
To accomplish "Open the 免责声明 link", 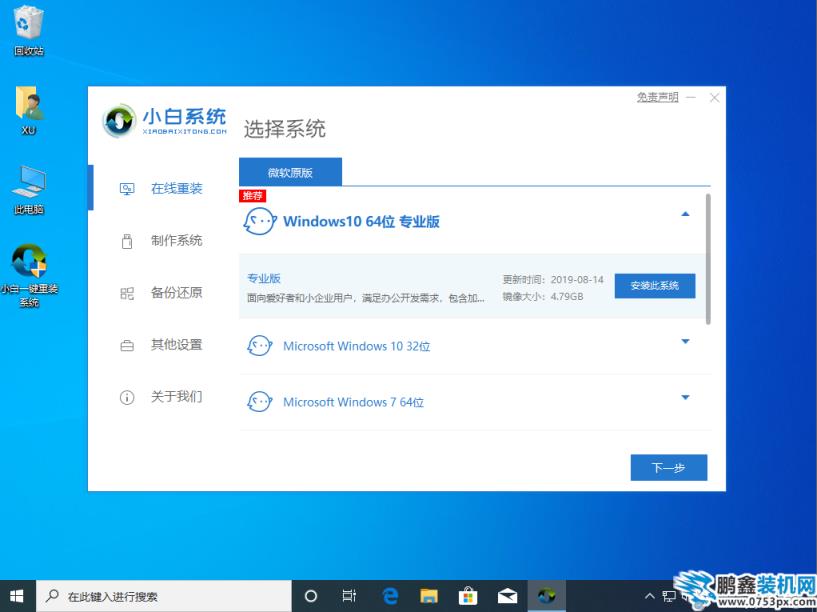I will (658, 97).
